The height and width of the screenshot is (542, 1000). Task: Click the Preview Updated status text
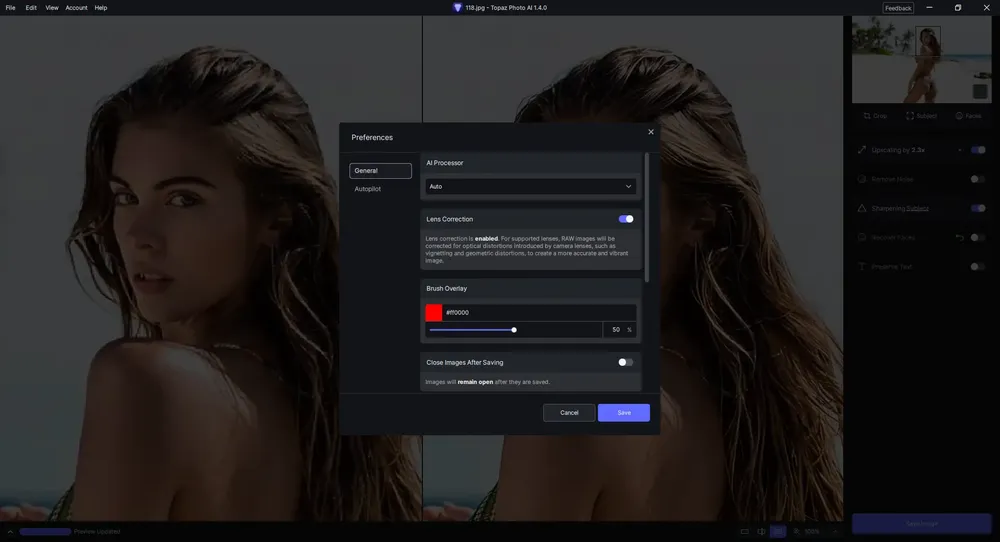[x=97, y=531]
